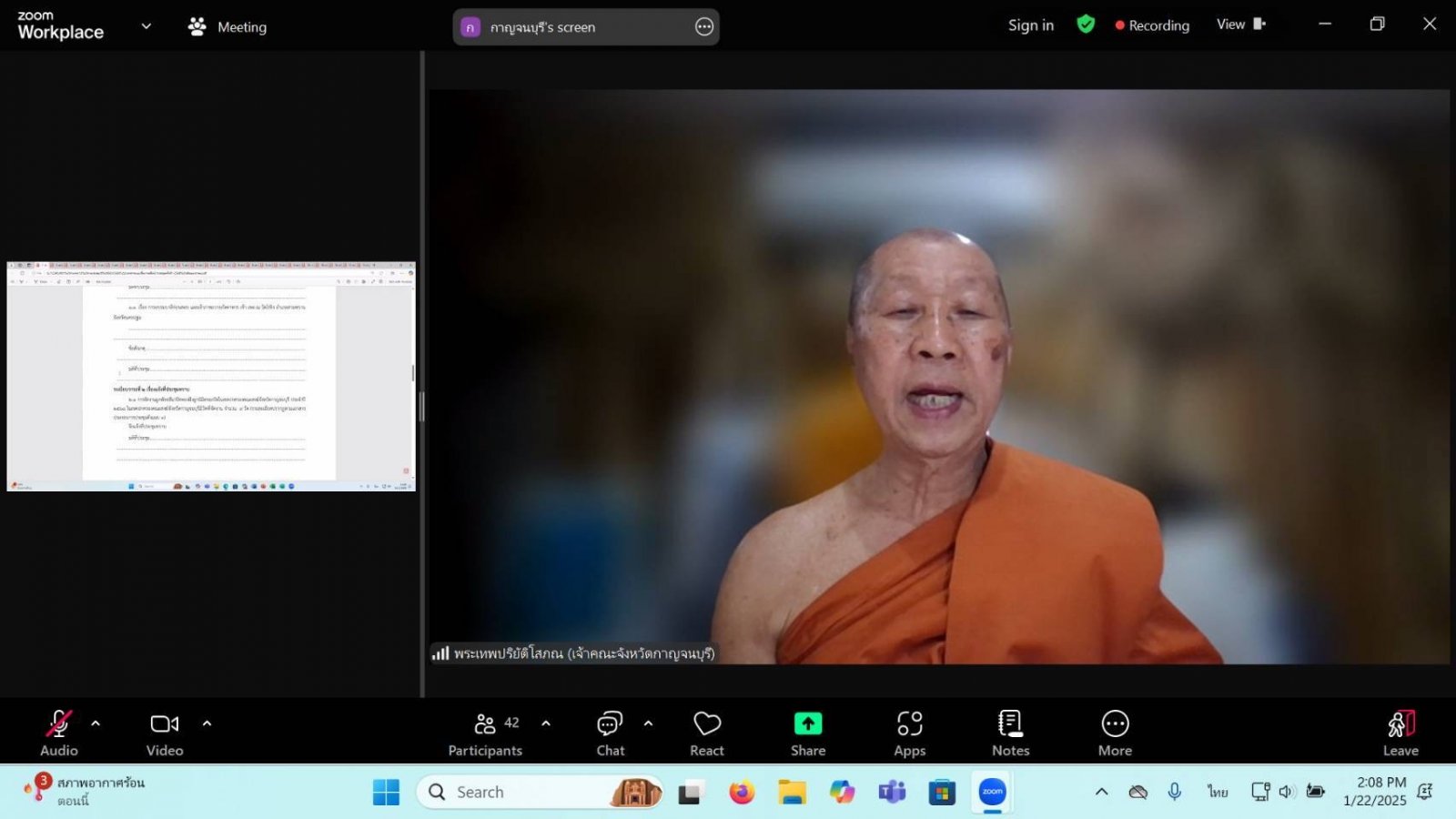This screenshot has height=819, width=1456.
Task: Expand participants options arrow
Action: pos(546,723)
